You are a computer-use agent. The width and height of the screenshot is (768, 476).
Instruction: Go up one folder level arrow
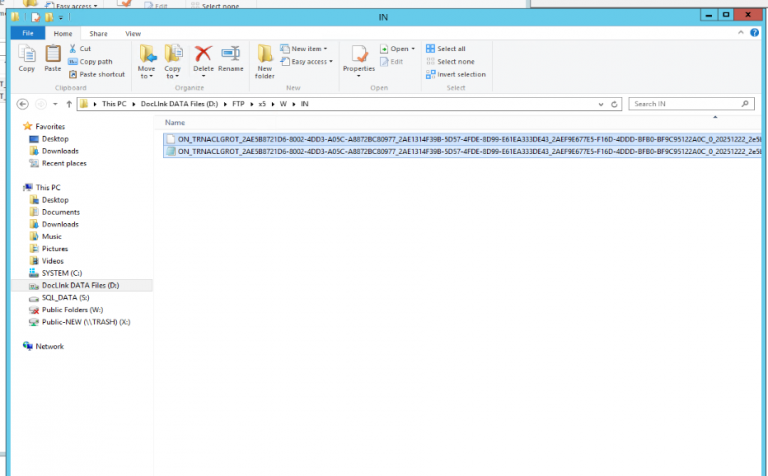[x=69, y=104]
